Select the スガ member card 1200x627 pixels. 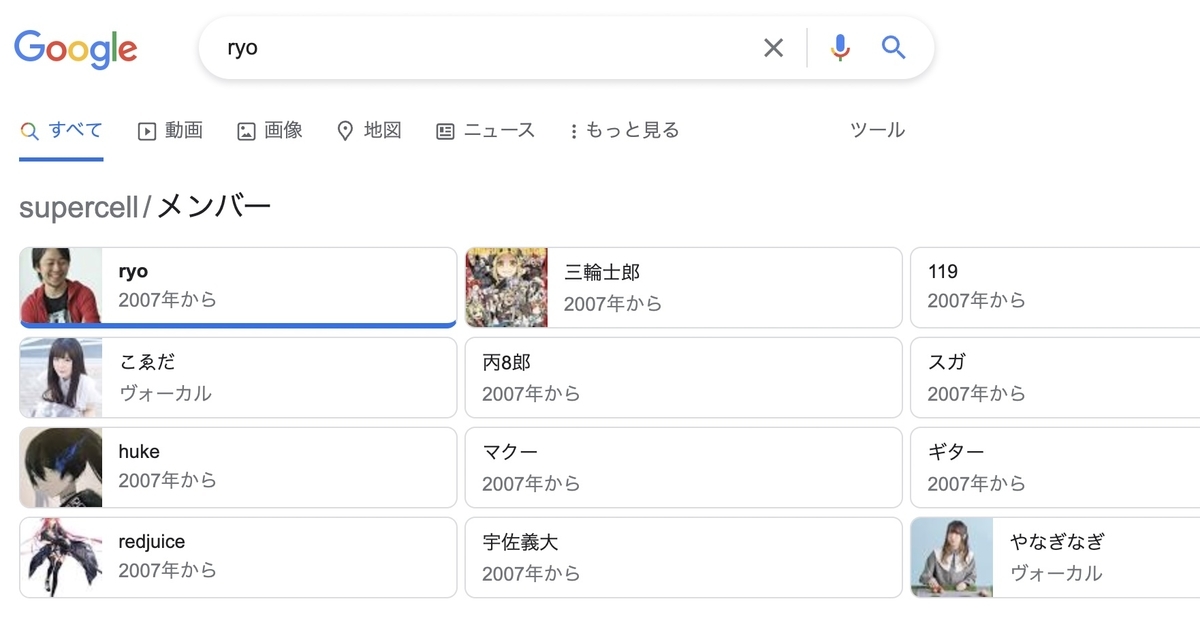[1055, 377]
